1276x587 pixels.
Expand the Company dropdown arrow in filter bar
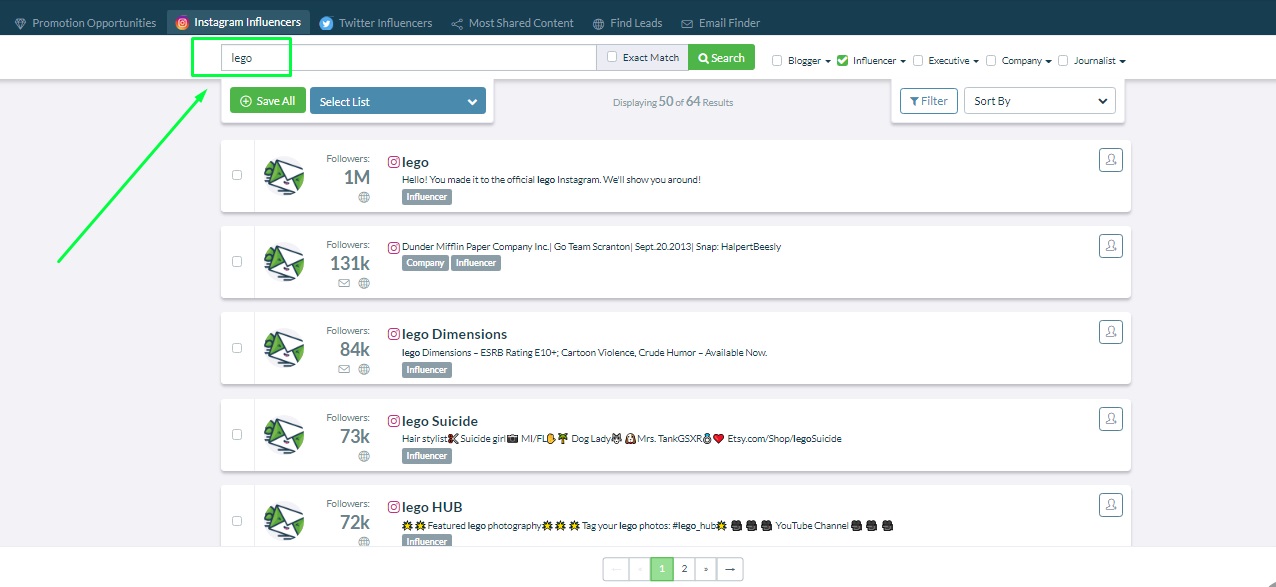click(x=1048, y=61)
